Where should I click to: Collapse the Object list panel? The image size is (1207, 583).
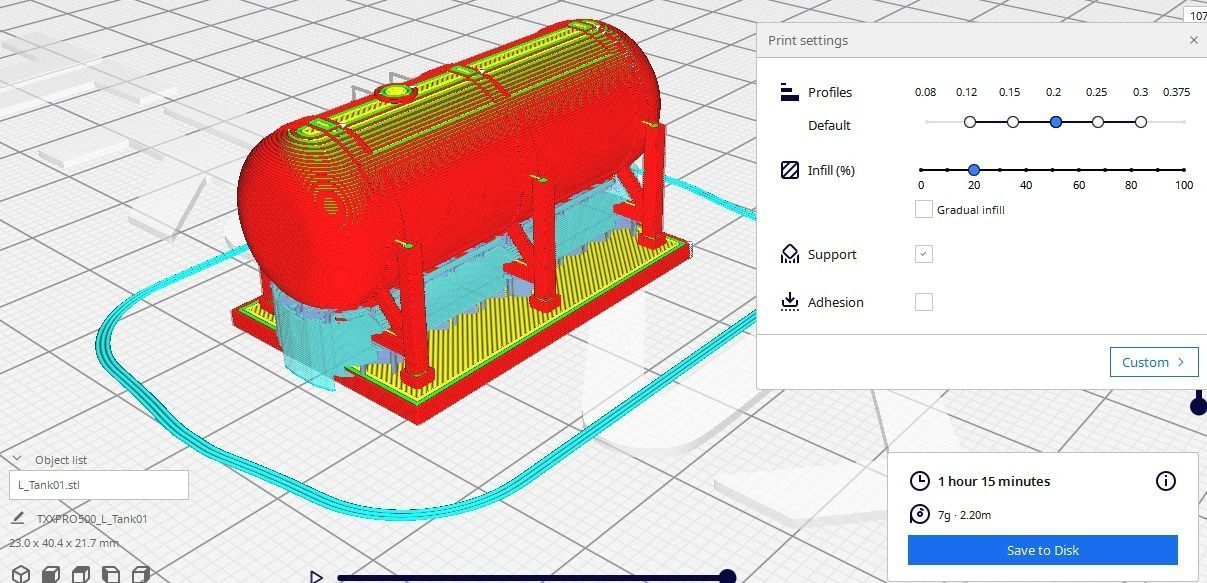click(18, 459)
